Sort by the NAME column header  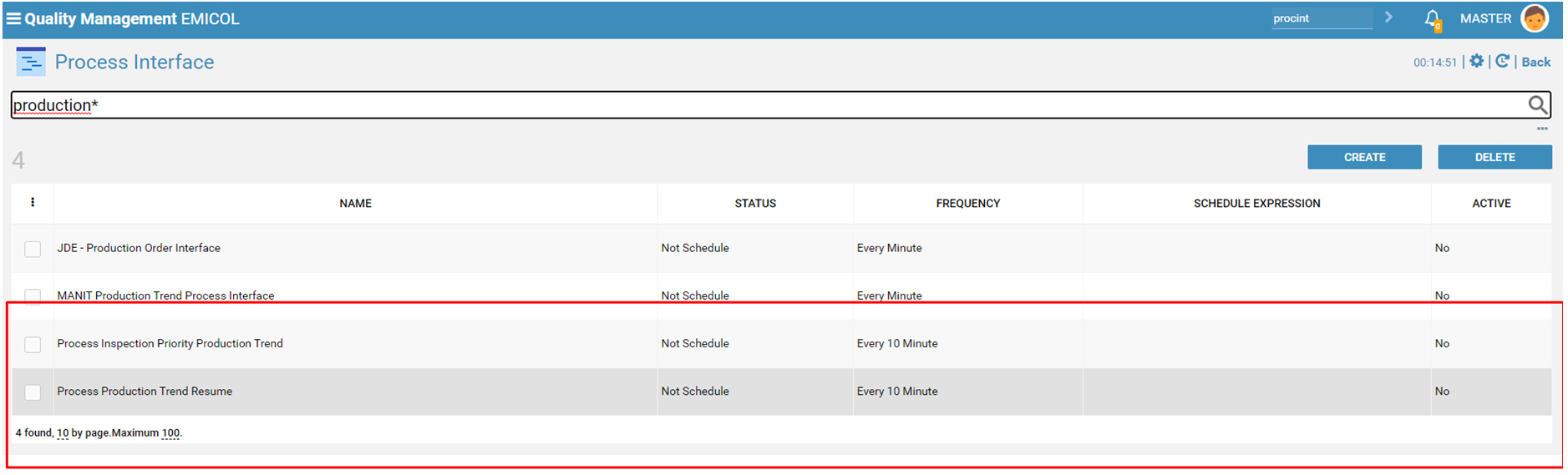355,203
